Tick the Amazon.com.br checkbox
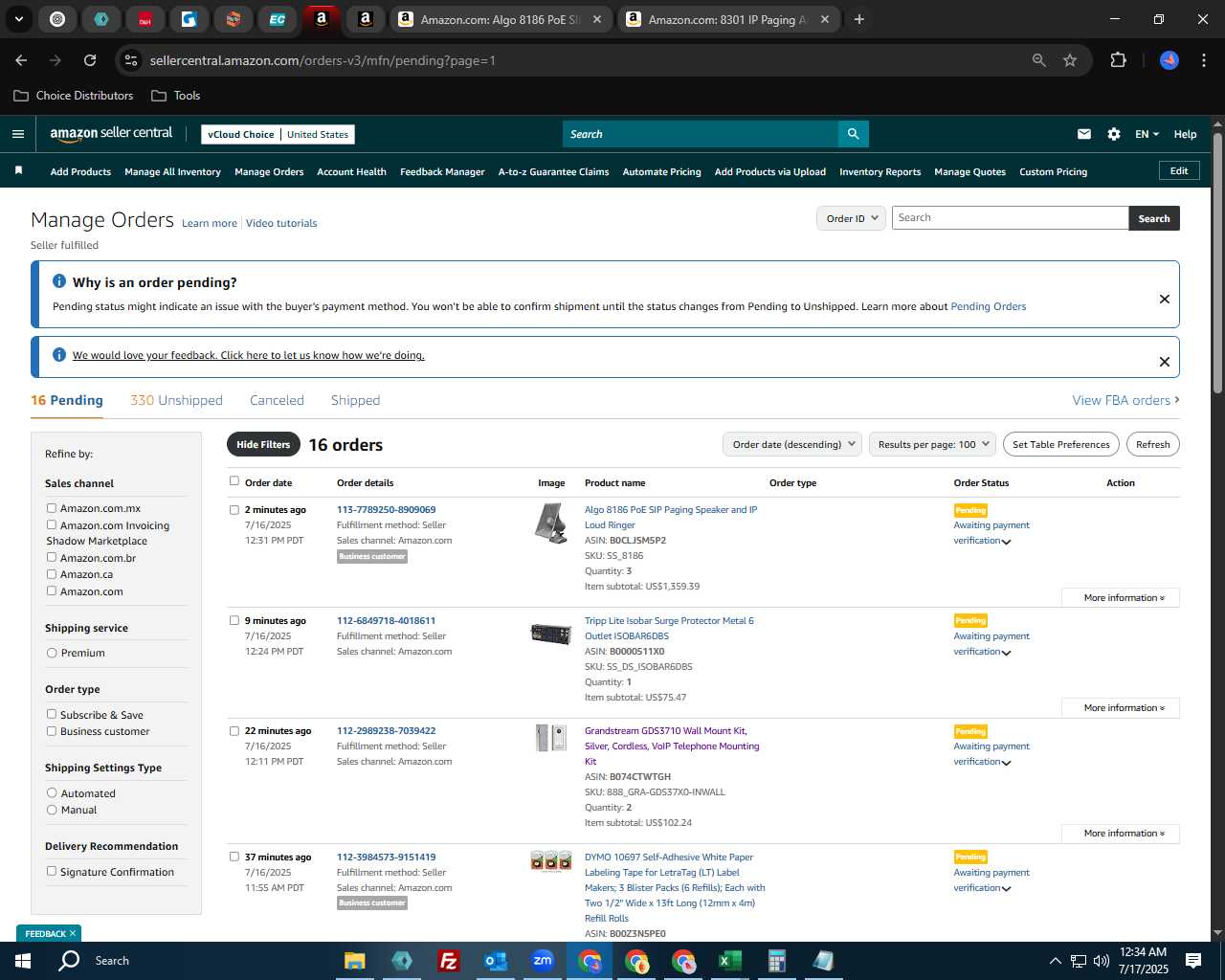This screenshot has width=1225, height=980. coord(52,557)
